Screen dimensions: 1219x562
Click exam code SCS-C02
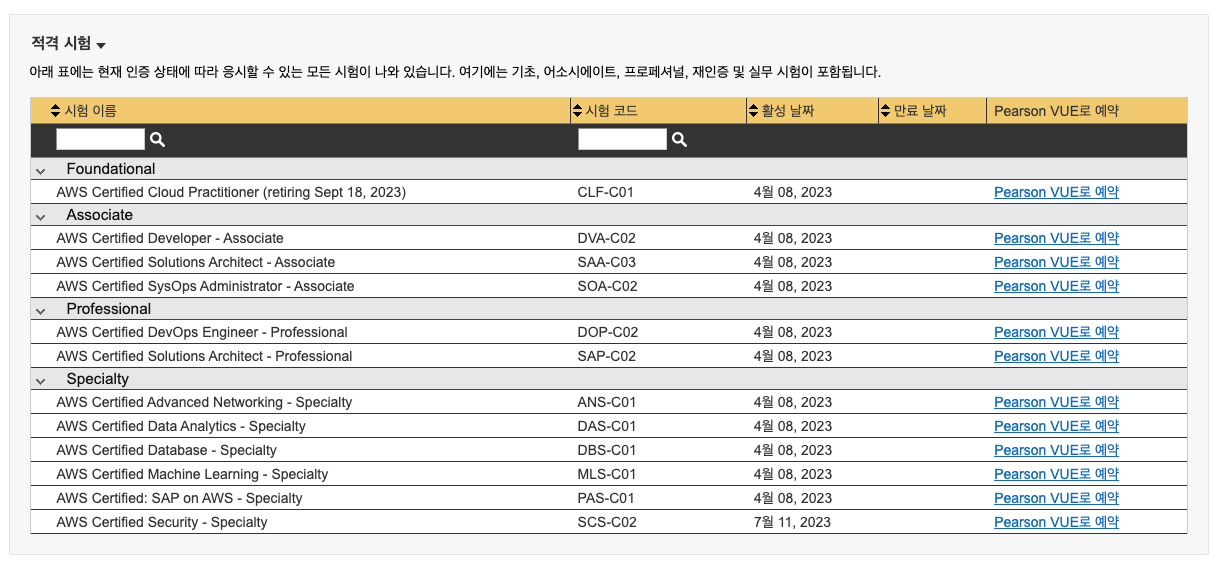[607, 522]
